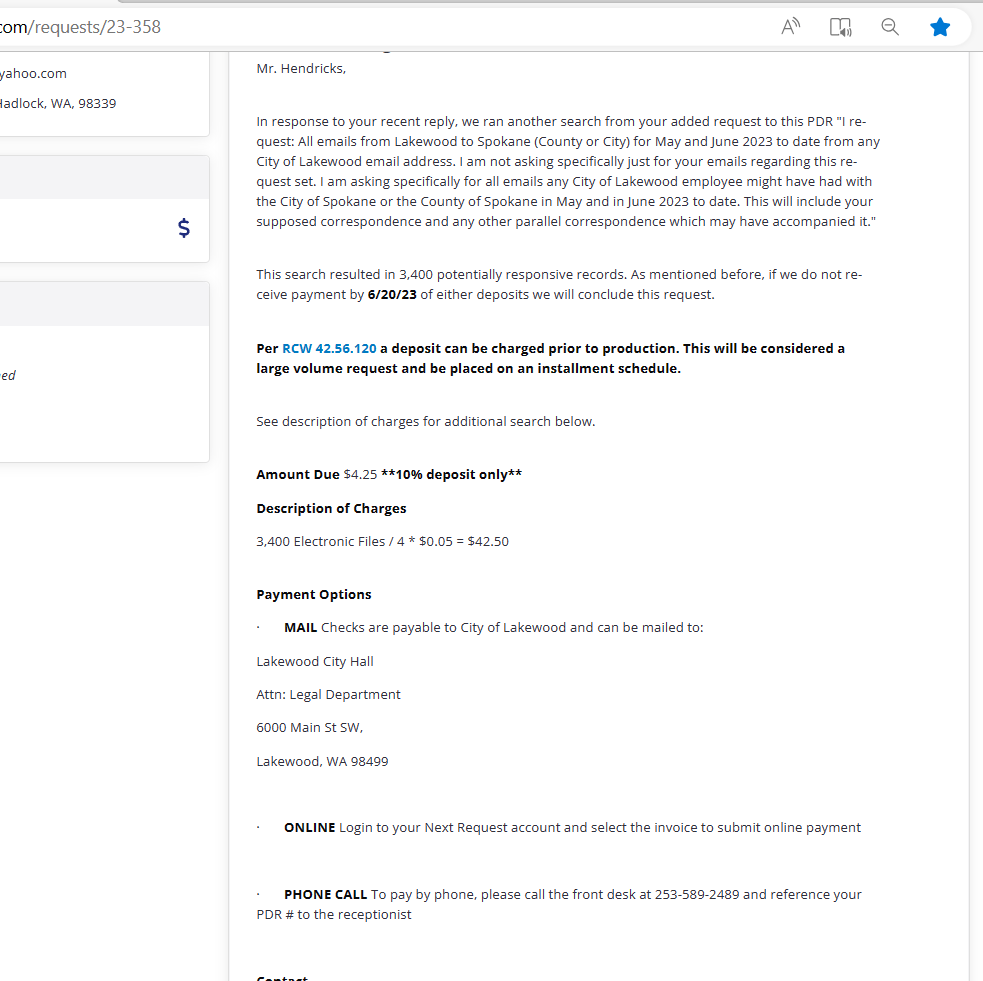The width and height of the screenshot is (983, 981).
Task: Click the Hadlock, WA, 98339 address line
Action: click(58, 103)
